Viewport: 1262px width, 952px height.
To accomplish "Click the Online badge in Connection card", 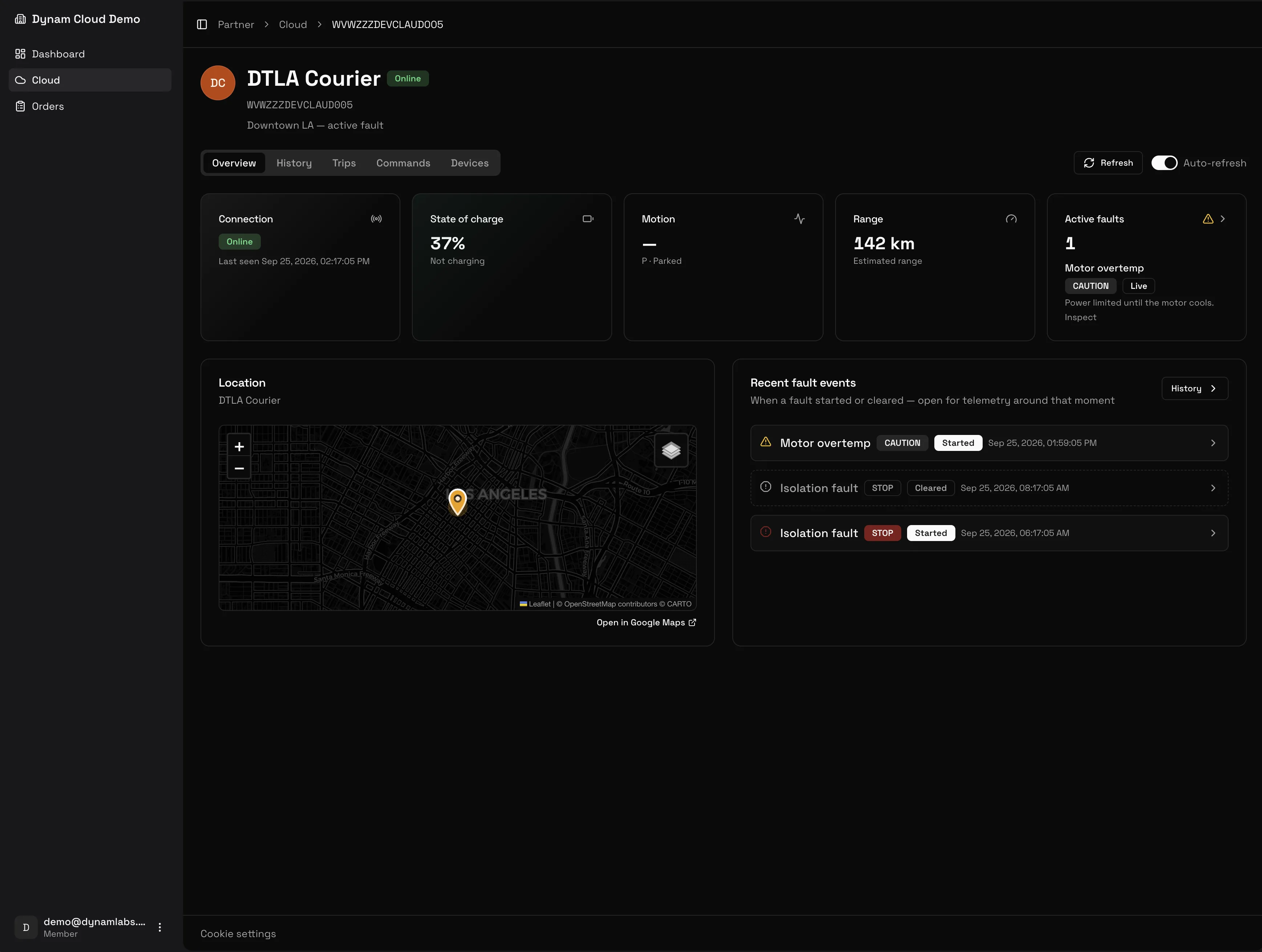I will pyautogui.click(x=240, y=242).
